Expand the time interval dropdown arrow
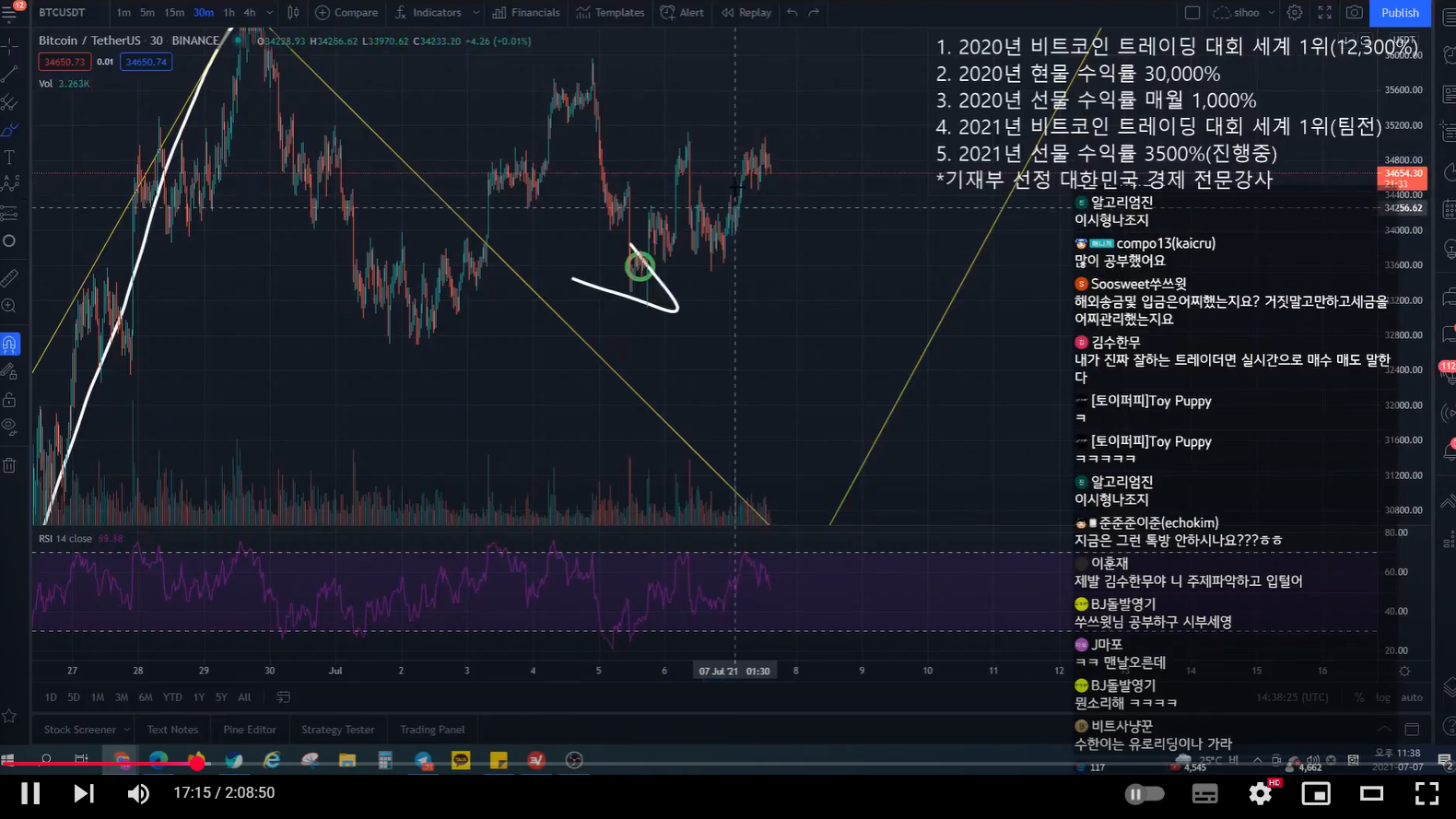 click(269, 13)
